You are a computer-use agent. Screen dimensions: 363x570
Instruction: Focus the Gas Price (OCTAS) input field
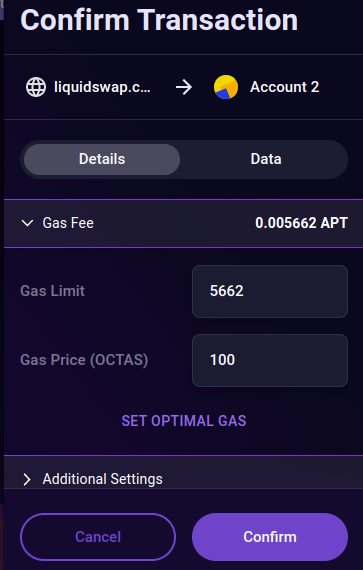[x=270, y=360]
